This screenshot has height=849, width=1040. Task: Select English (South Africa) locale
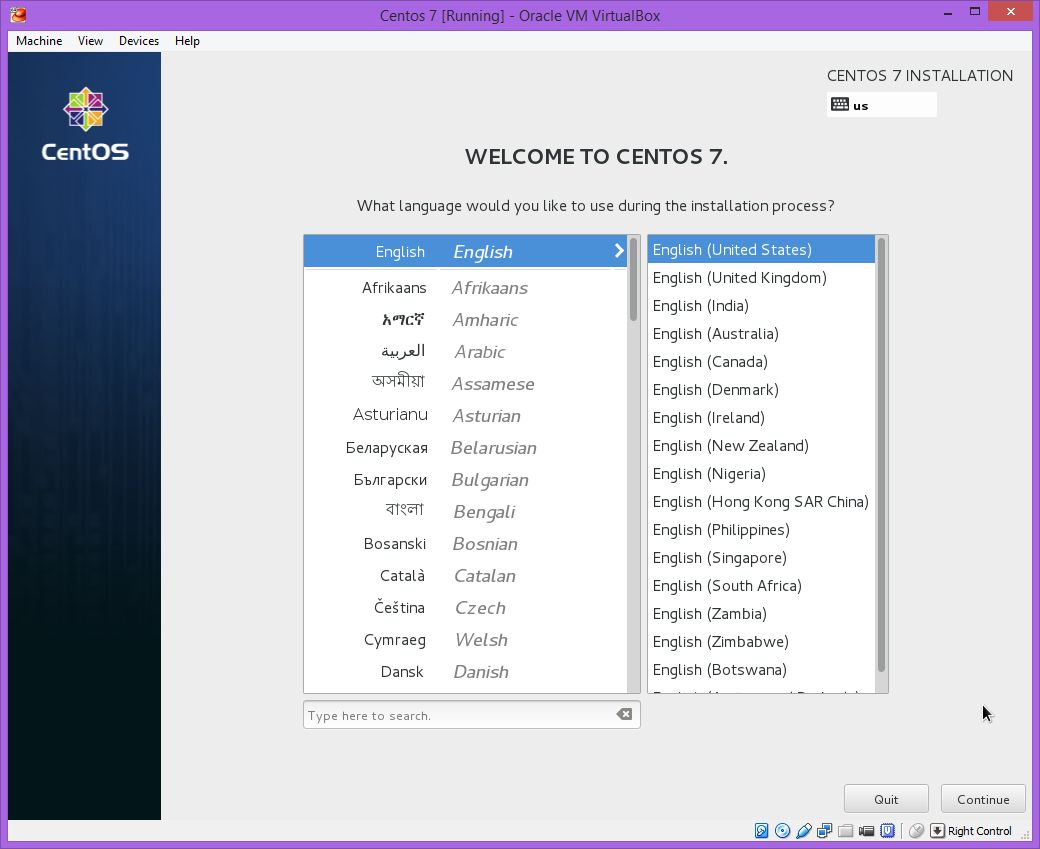761,586
